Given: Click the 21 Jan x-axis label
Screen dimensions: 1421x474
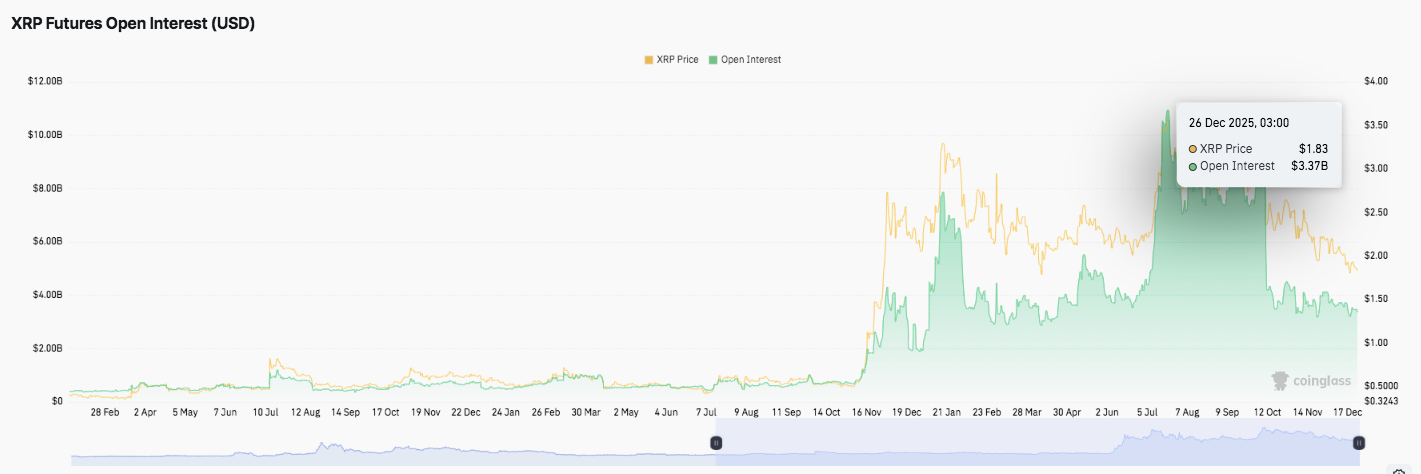Looking at the screenshot, I should [946, 412].
